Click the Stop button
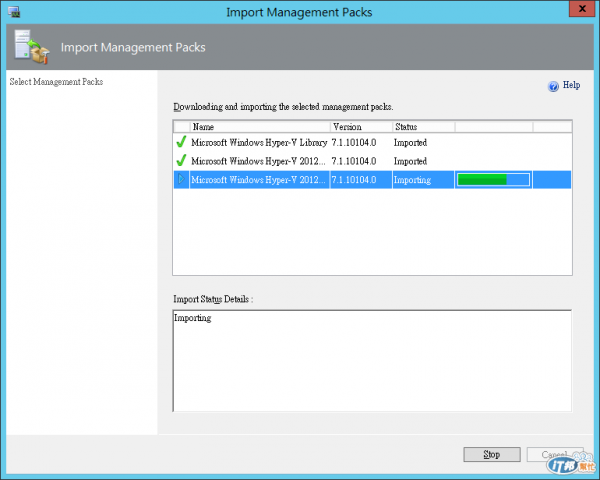Image resolution: width=600 pixels, height=480 pixels. pyautogui.click(x=492, y=454)
